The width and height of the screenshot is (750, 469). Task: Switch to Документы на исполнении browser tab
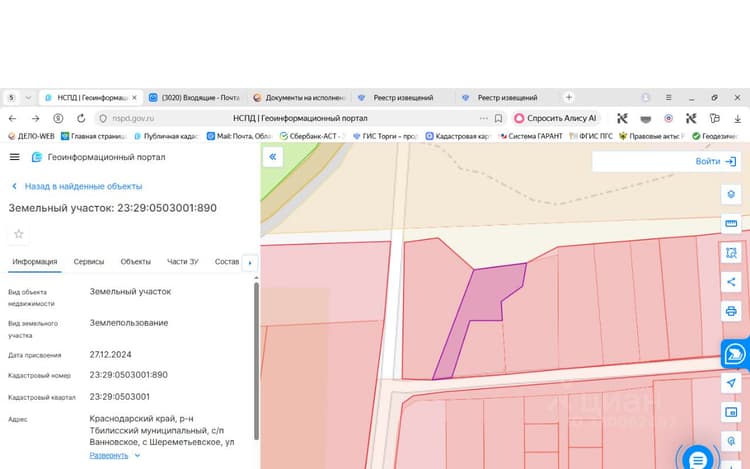click(x=299, y=98)
